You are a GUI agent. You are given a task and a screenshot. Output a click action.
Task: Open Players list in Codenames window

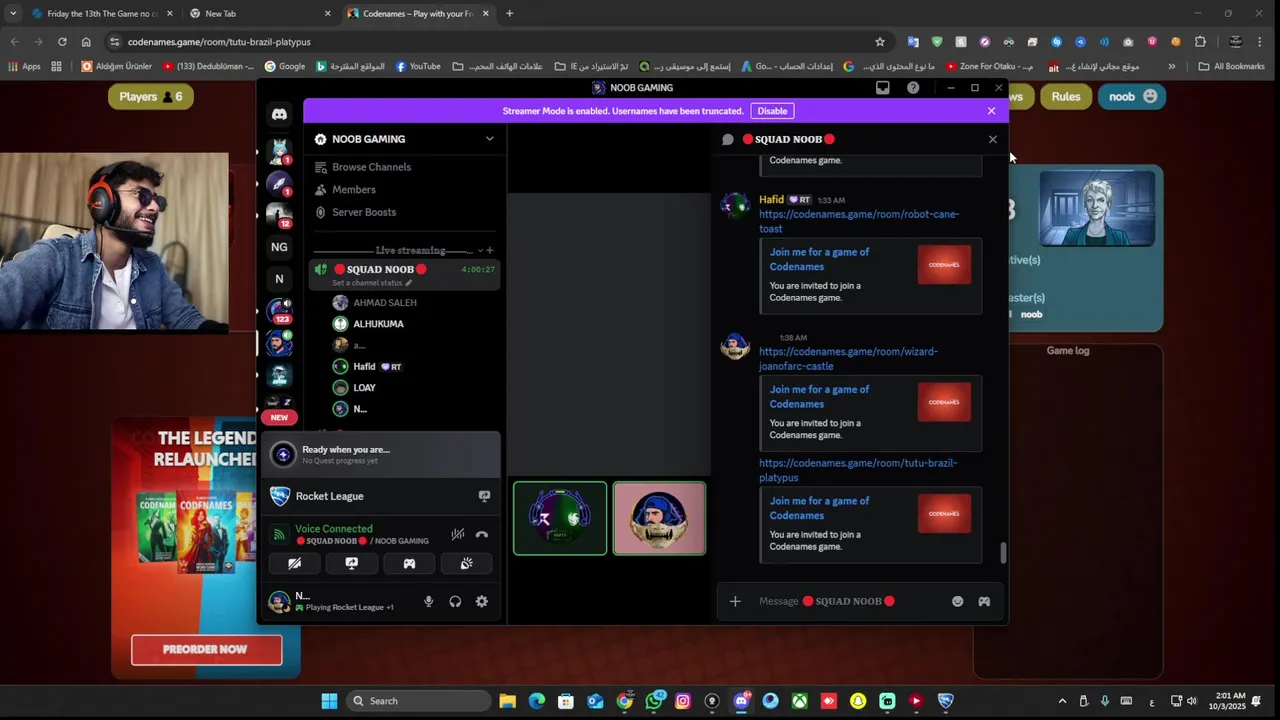pyautogui.click(x=150, y=97)
